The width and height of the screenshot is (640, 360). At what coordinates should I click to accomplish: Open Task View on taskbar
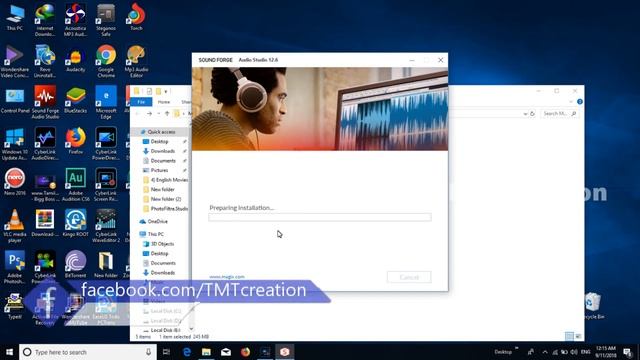tap(166, 352)
